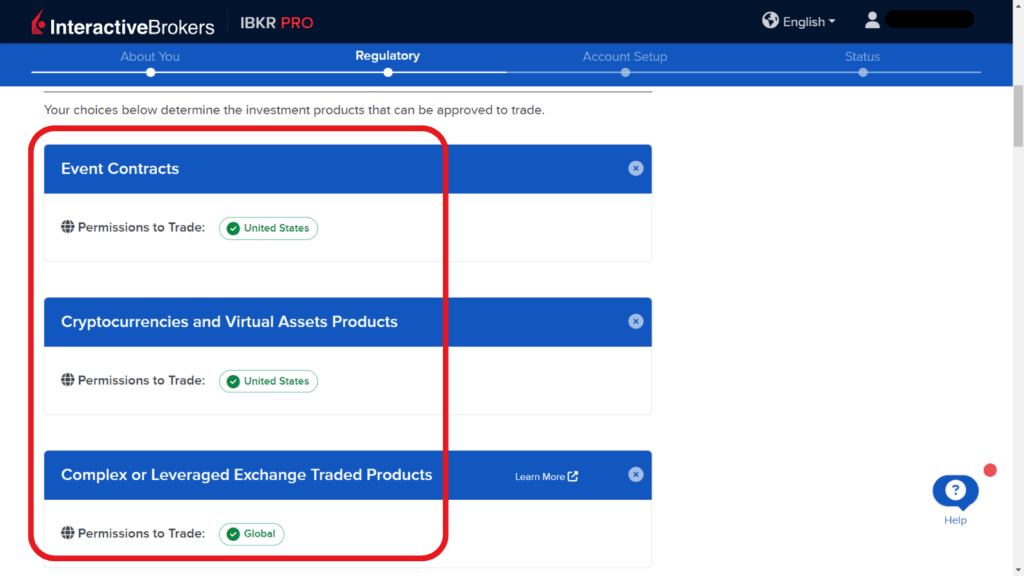
Task: Click the Global permissions badge
Action: point(251,533)
